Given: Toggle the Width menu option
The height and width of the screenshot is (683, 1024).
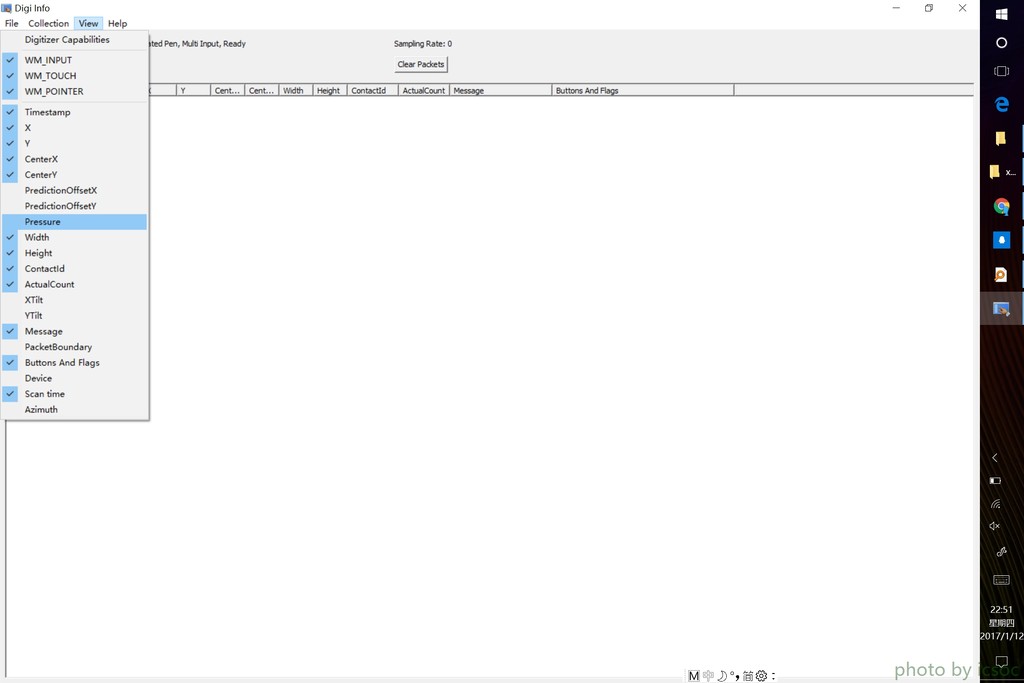Looking at the screenshot, I should coord(74,238).
